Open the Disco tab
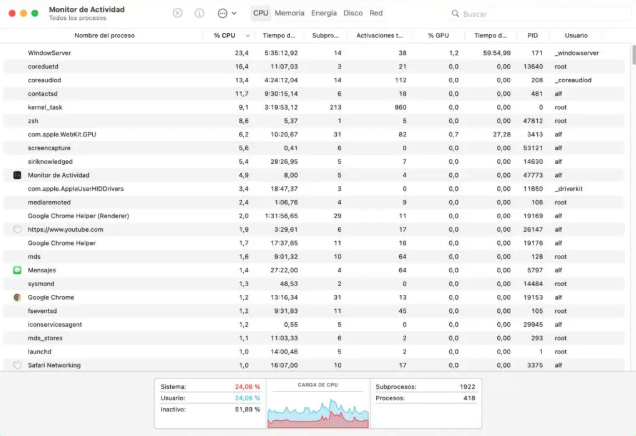The height and width of the screenshot is (436, 636). pyautogui.click(x=352, y=14)
